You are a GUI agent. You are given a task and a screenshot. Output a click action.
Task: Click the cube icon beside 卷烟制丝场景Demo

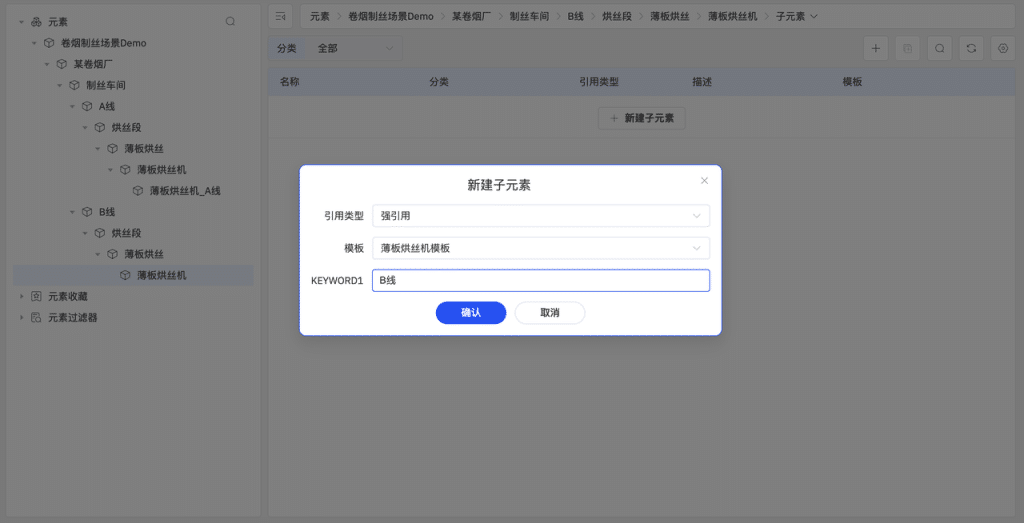click(x=49, y=43)
